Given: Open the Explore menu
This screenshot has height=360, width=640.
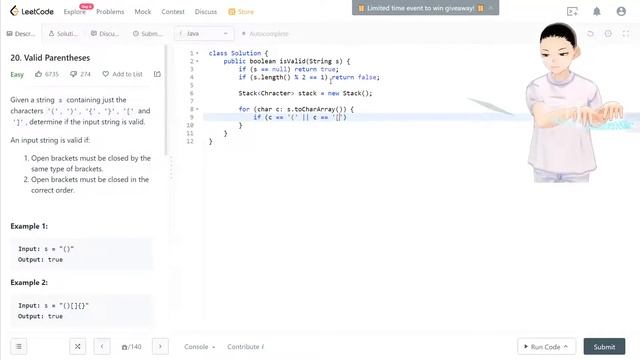Looking at the screenshot, I should [75, 12].
